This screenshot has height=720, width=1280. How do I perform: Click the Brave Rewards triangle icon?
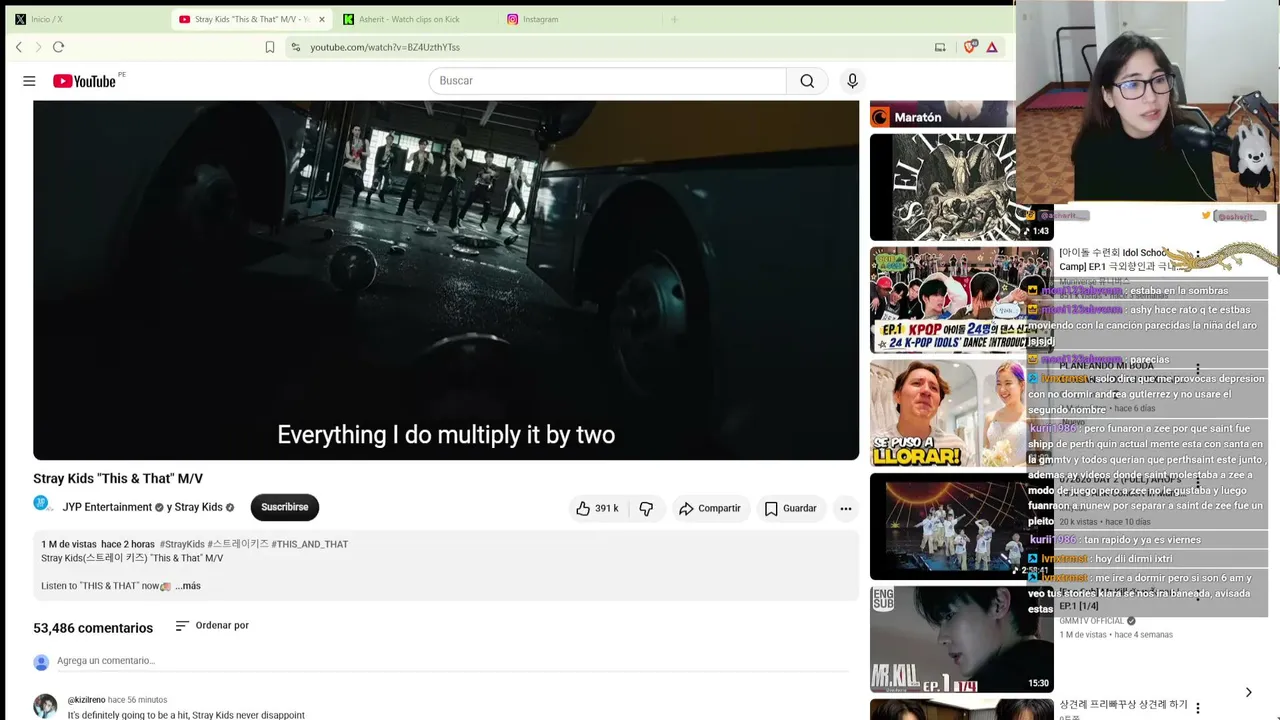pyautogui.click(x=992, y=47)
